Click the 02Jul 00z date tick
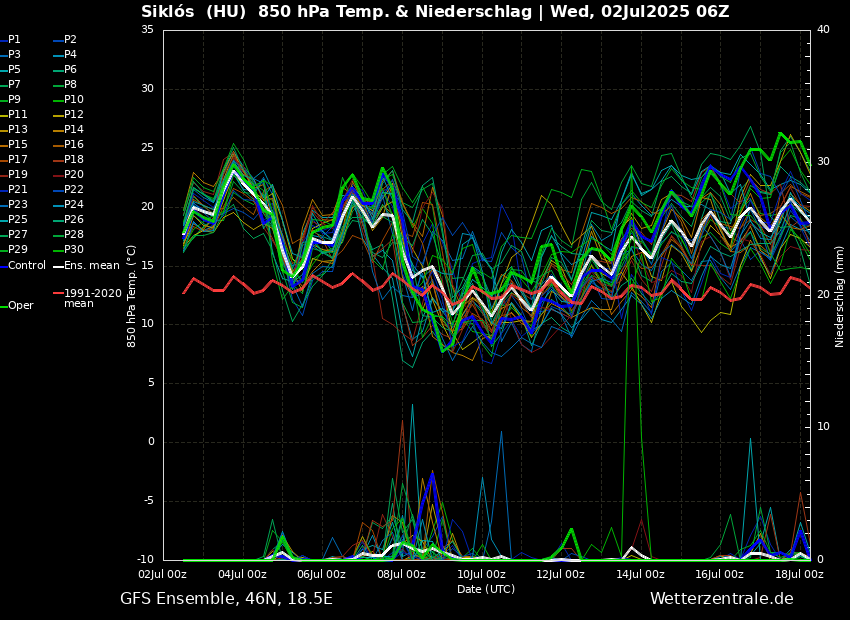 [x=163, y=574]
